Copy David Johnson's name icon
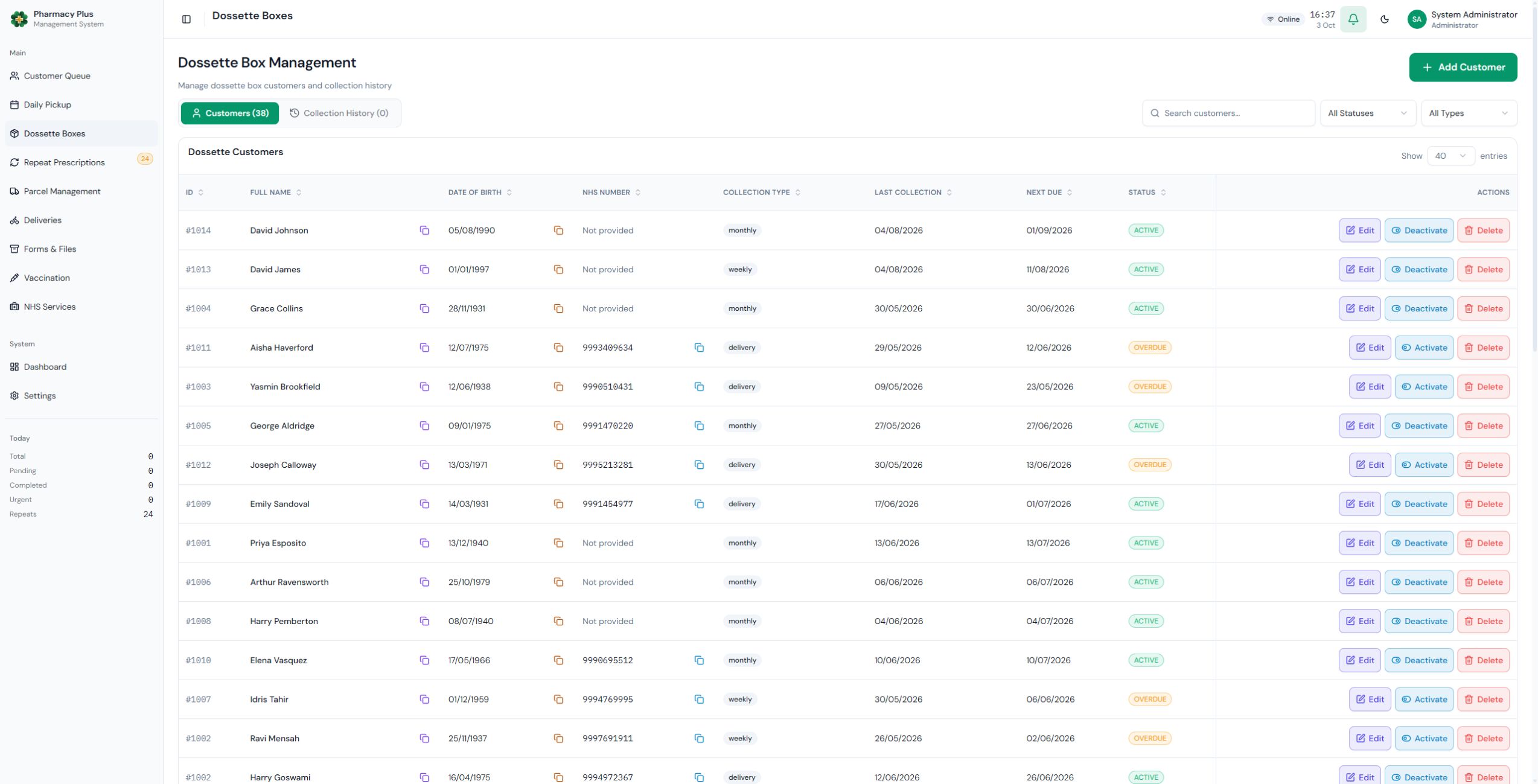Screen dimensions: 1538x784 point(424,231)
